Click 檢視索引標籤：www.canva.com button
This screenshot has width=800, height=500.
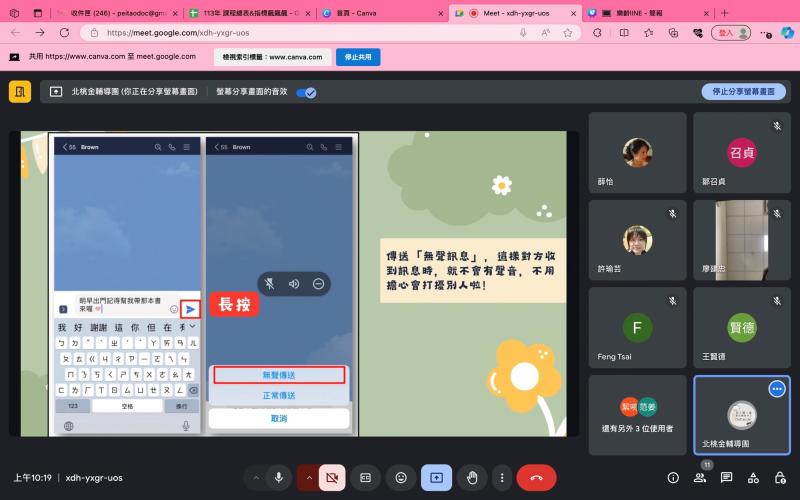click(x=272, y=57)
